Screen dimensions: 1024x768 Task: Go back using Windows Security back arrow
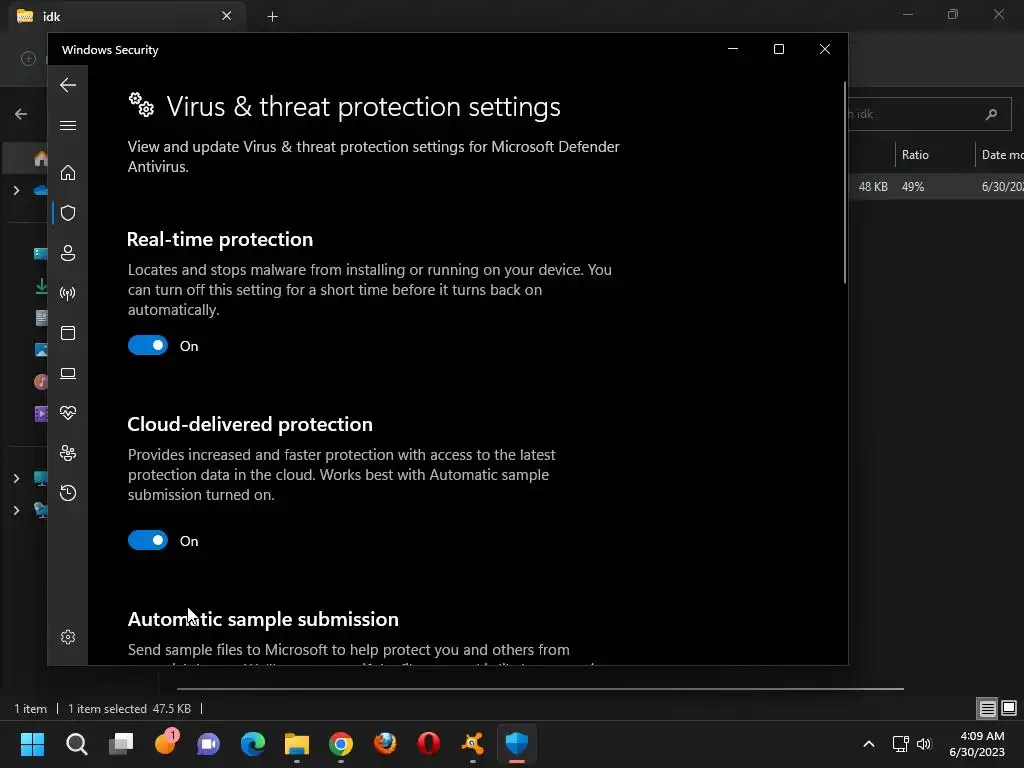(68, 85)
